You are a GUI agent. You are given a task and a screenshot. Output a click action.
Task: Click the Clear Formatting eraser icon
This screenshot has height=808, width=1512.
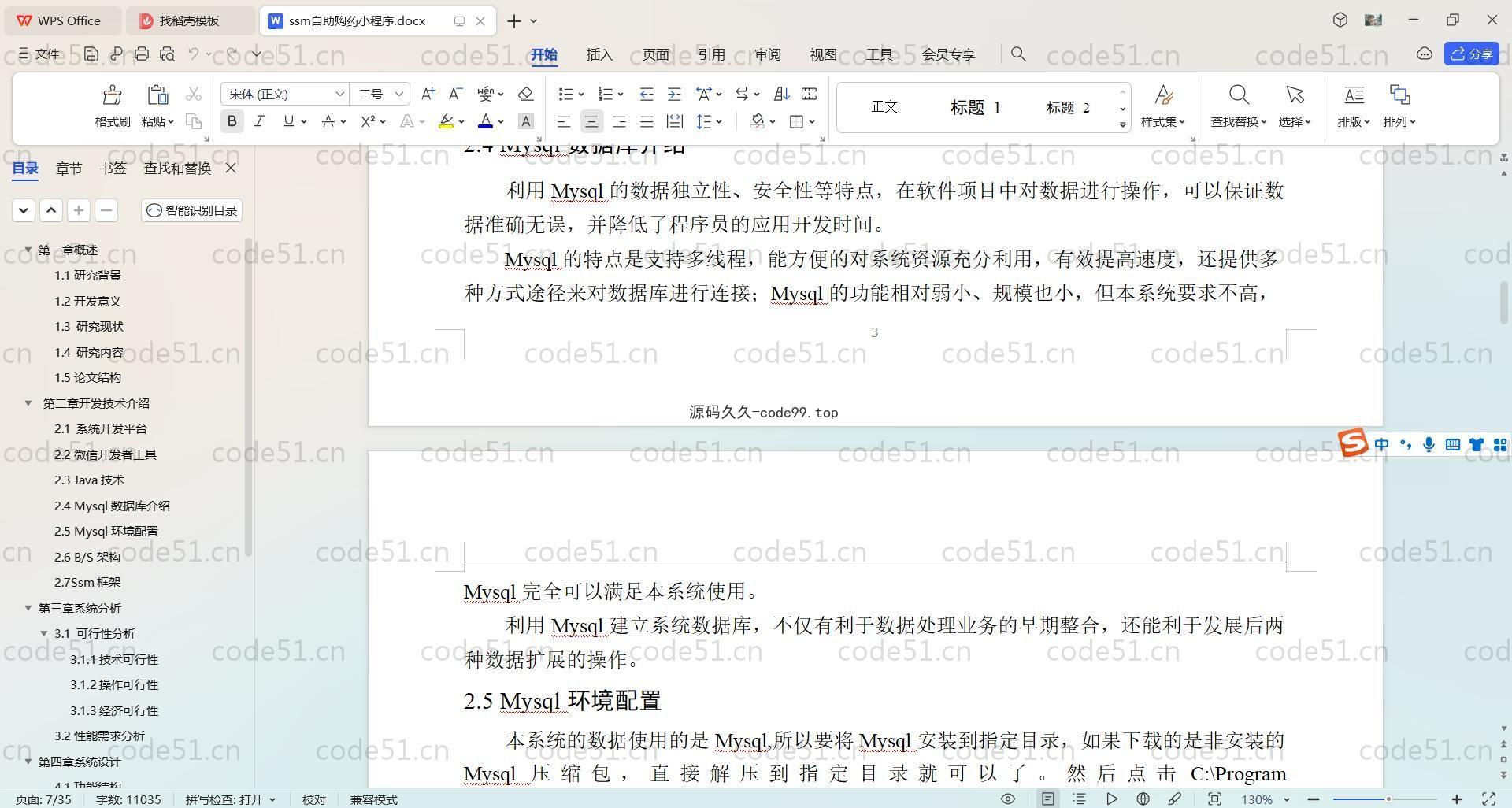(526, 94)
